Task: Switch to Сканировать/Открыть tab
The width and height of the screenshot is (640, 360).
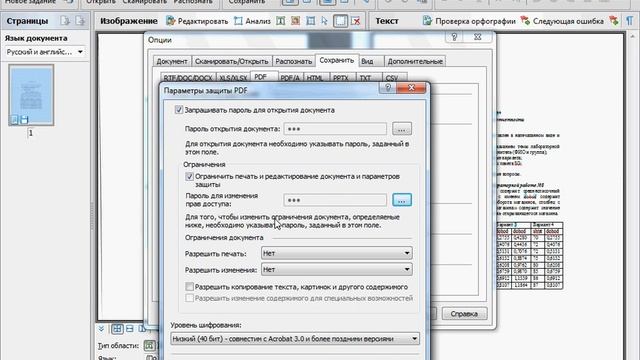Action: 231,61
